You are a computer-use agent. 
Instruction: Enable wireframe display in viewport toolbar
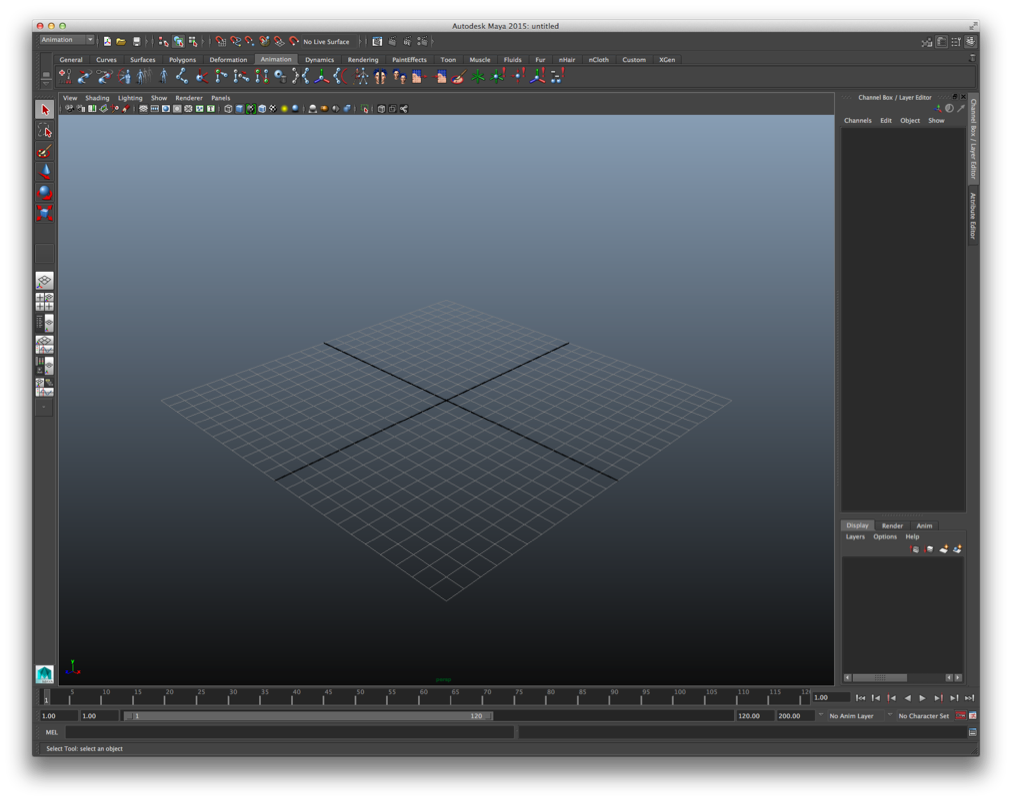pyautogui.click(x=228, y=109)
